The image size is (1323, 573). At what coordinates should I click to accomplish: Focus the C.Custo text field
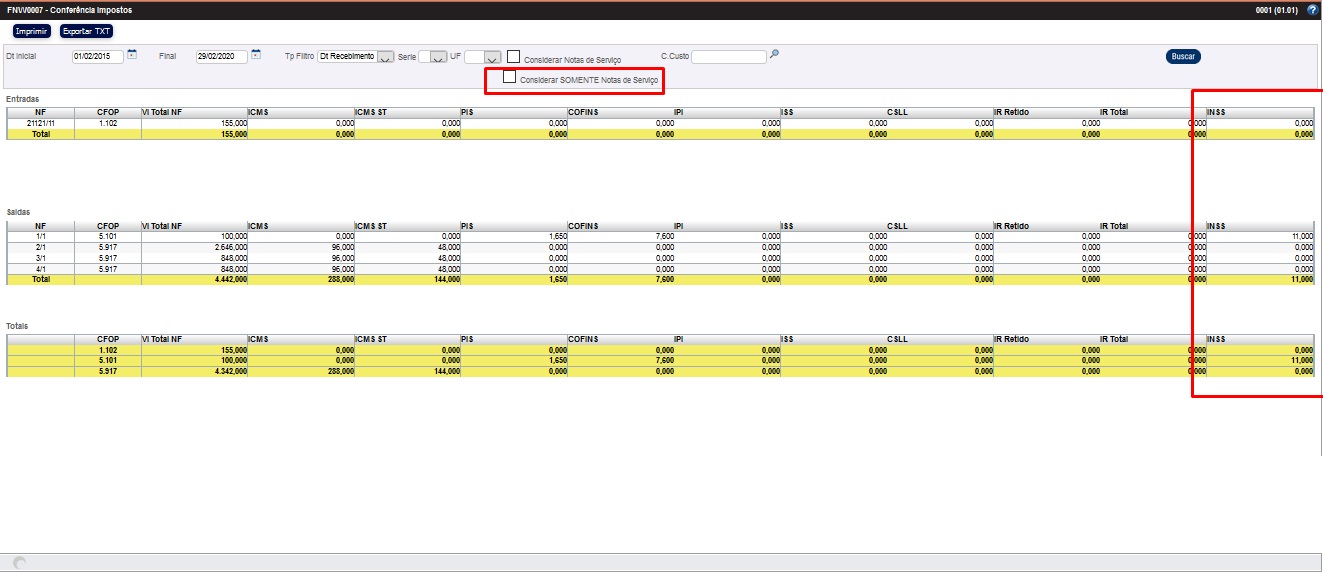coord(729,57)
